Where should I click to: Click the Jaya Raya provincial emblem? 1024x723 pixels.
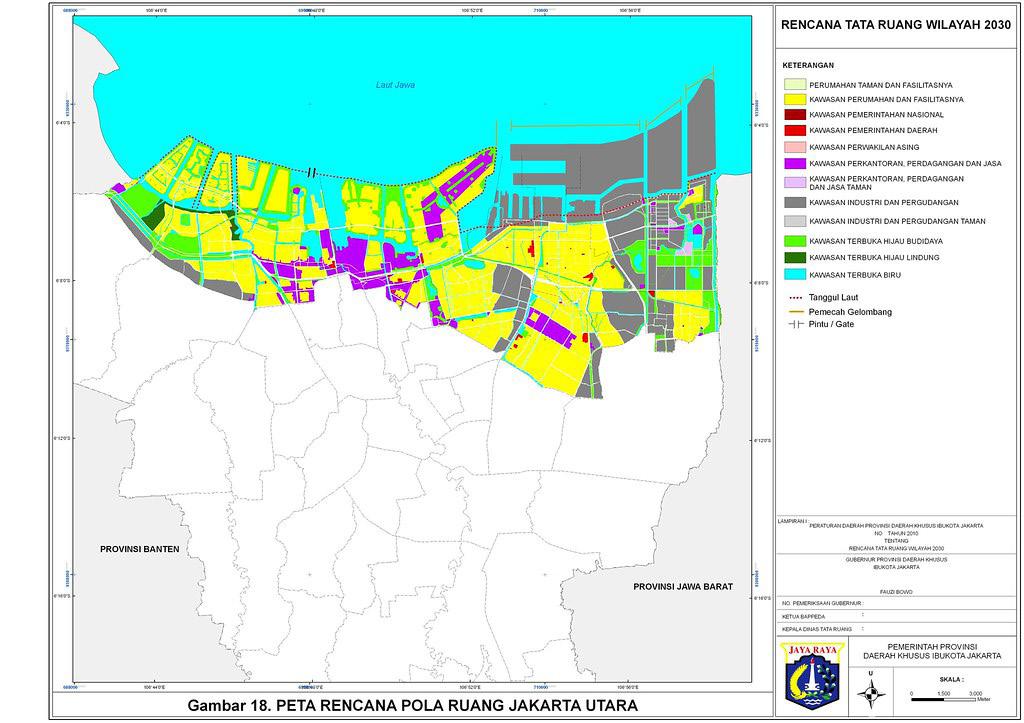click(x=812, y=675)
